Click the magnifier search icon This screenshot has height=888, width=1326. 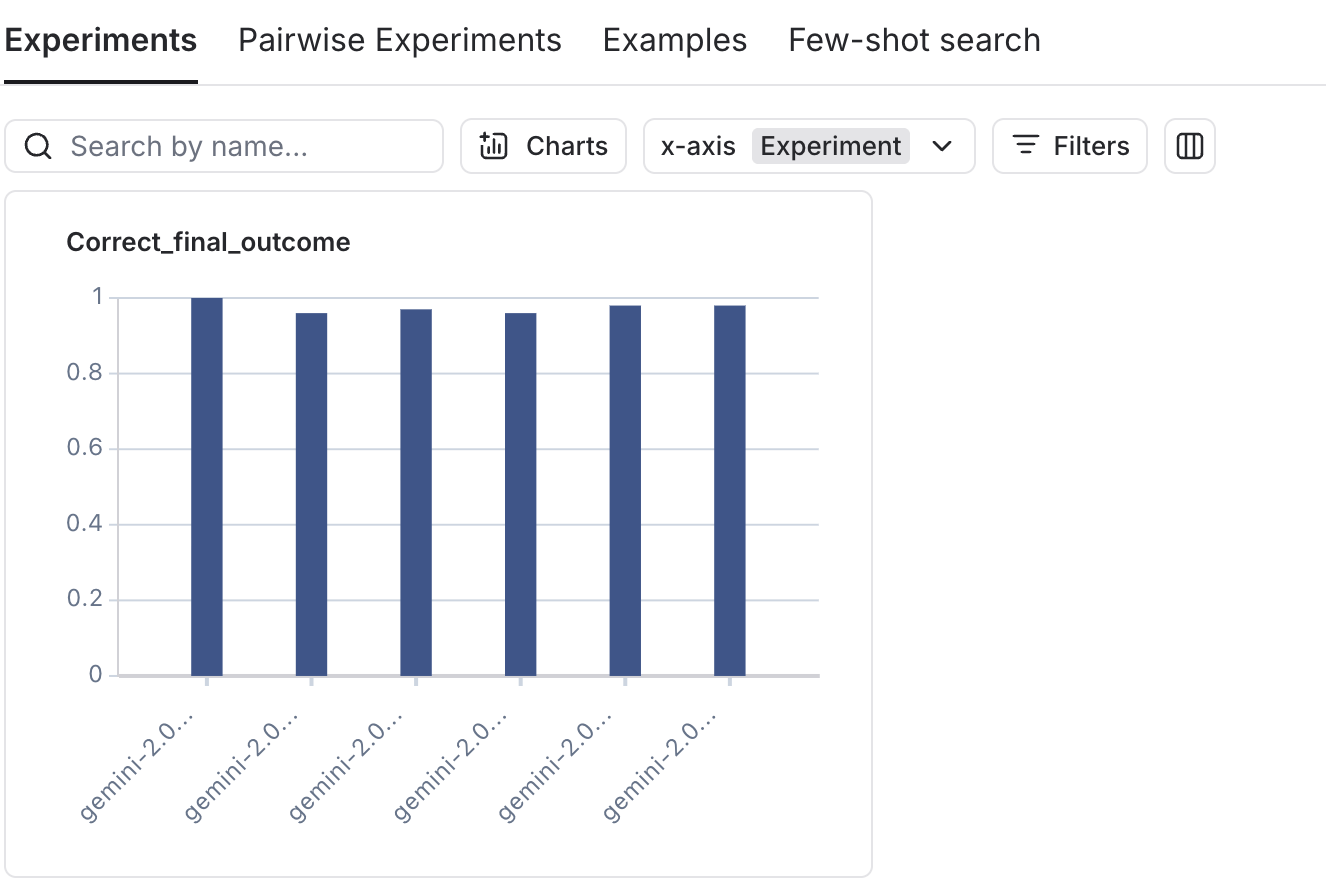(38, 146)
